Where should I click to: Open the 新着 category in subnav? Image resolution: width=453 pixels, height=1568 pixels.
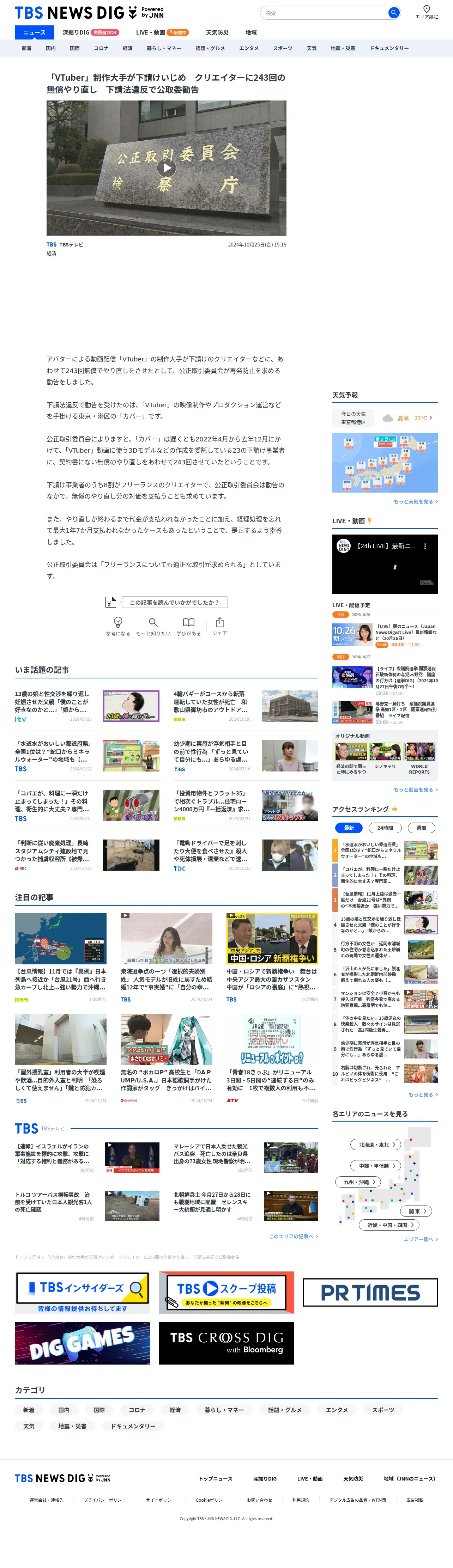tap(27, 48)
